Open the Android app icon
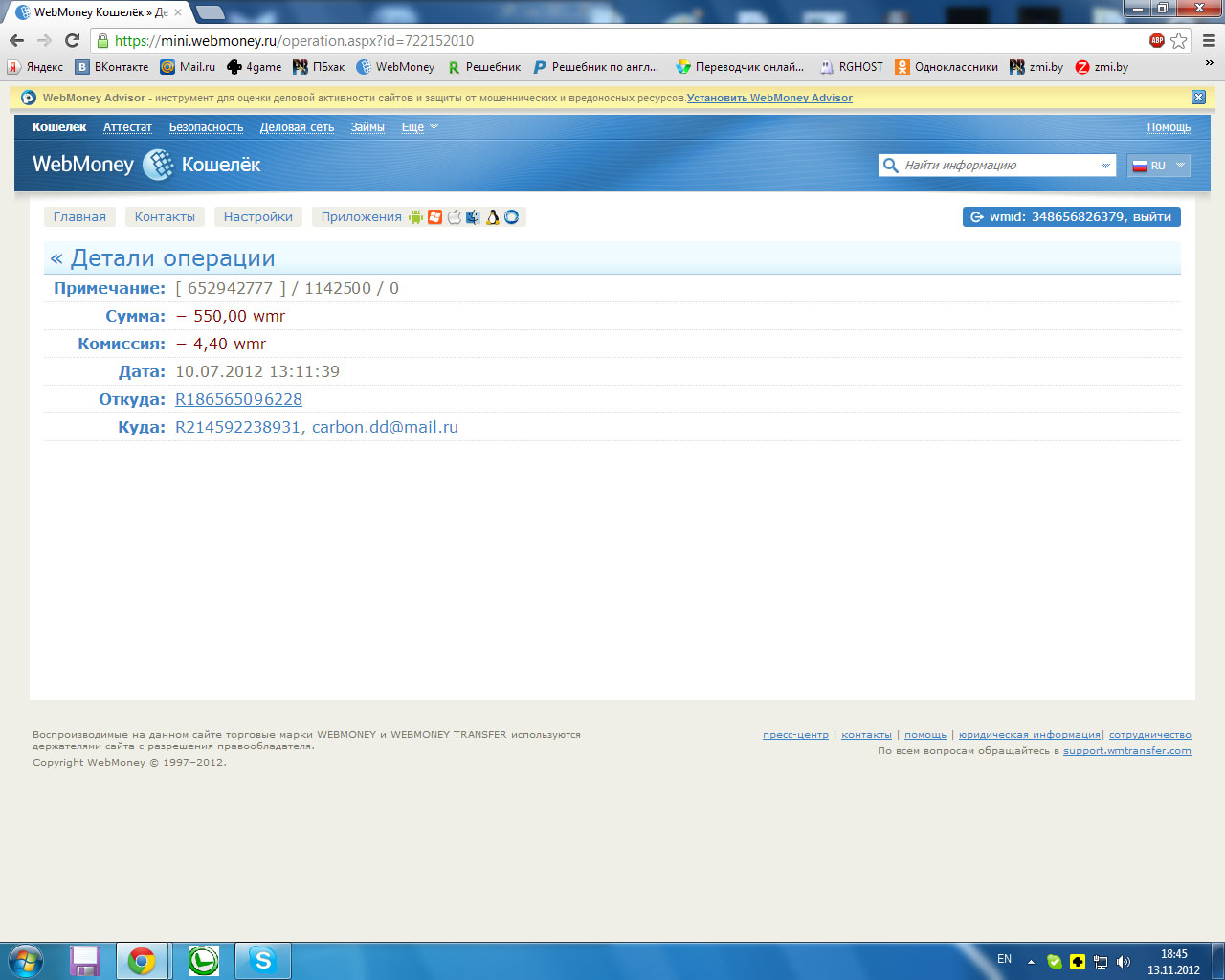Viewport: 1225px width, 980px height. point(415,217)
